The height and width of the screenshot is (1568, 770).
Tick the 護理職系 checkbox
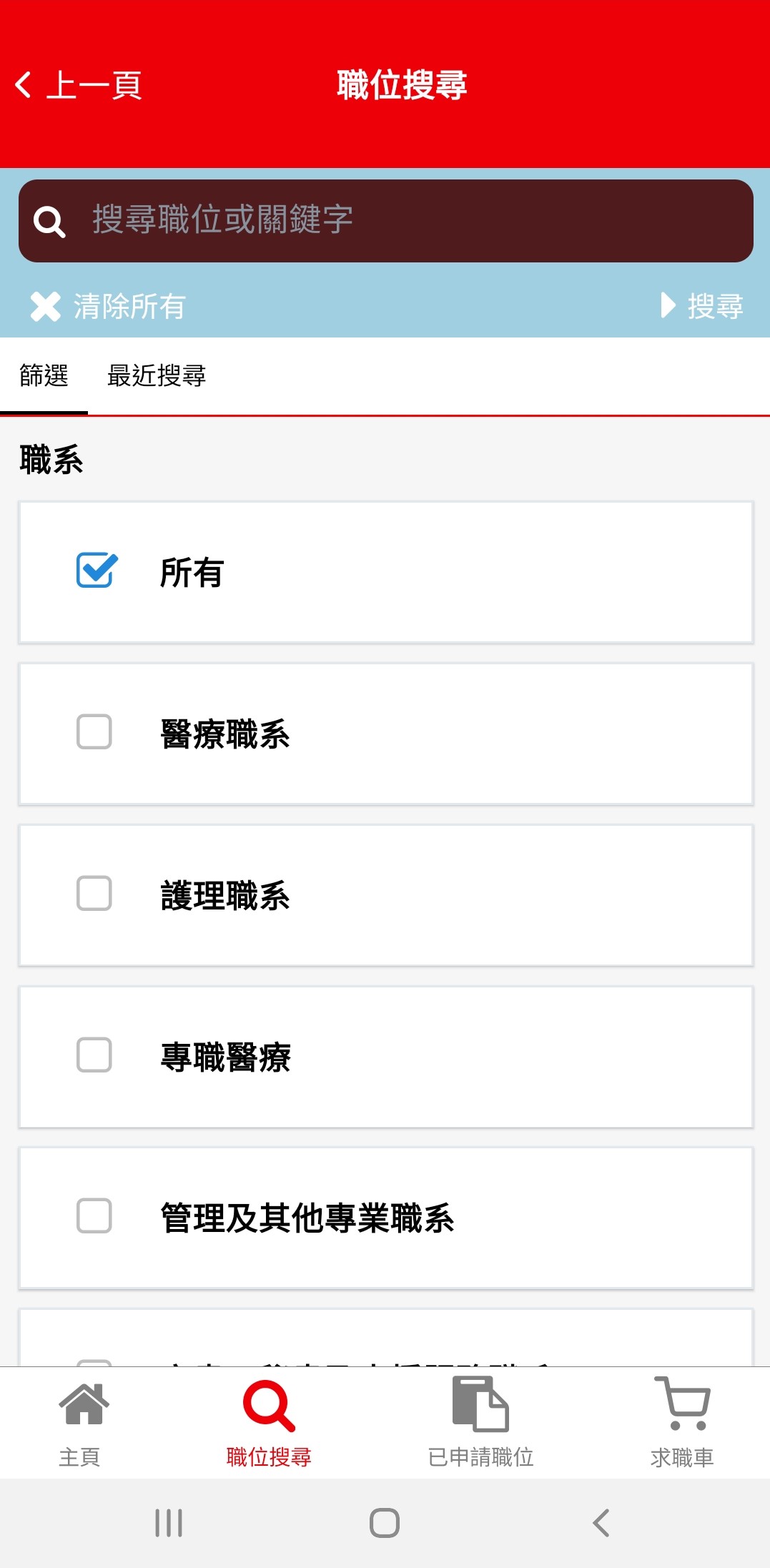(94, 894)
